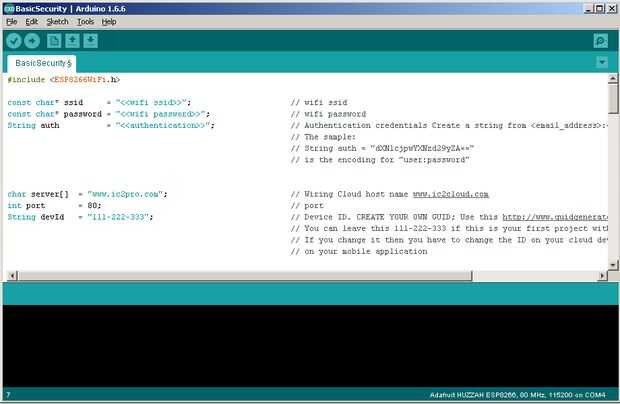Open the Serial Monitor magnifier icon
Image resolution: width=620 pixels, height=404 pixels.
(x=601, y=41)
